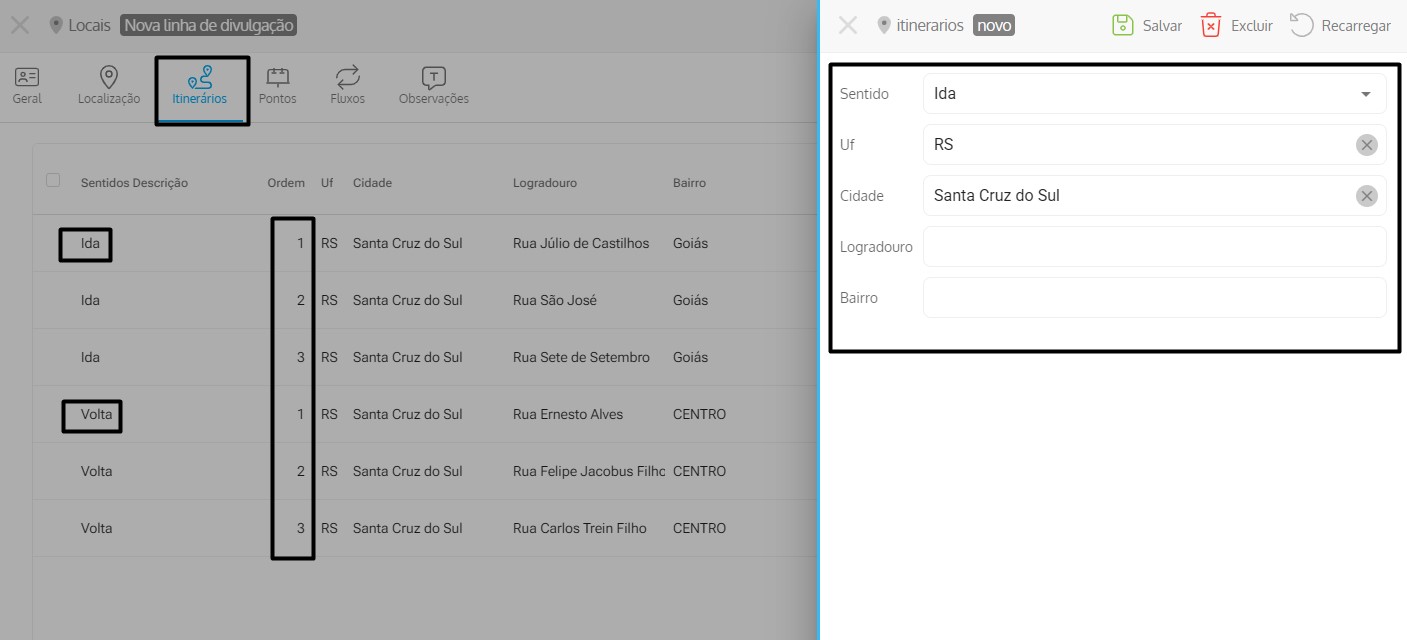Screen dimensions: 1407x640
Task: Sort by the Ordem column header
Action: pyautogui.click(x=285, y=183)
